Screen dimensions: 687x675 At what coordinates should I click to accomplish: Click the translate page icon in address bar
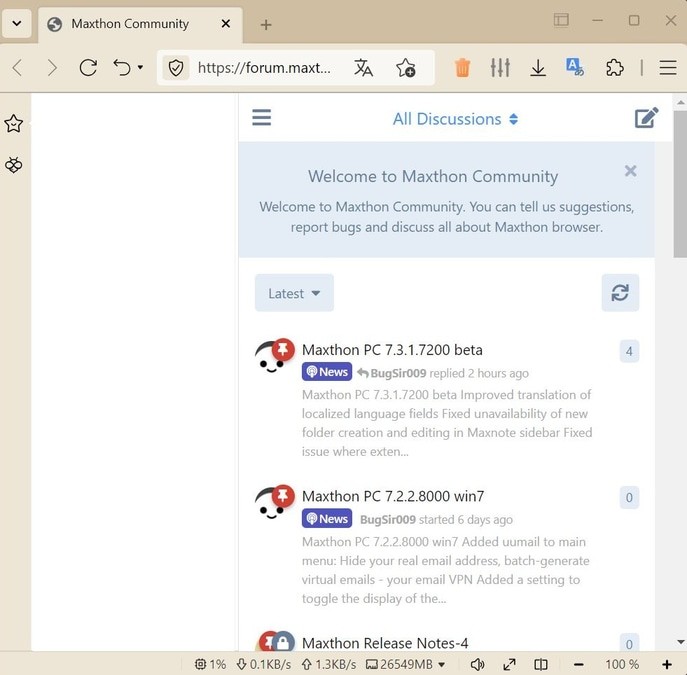pyautogui.click(x=363, y=68)
